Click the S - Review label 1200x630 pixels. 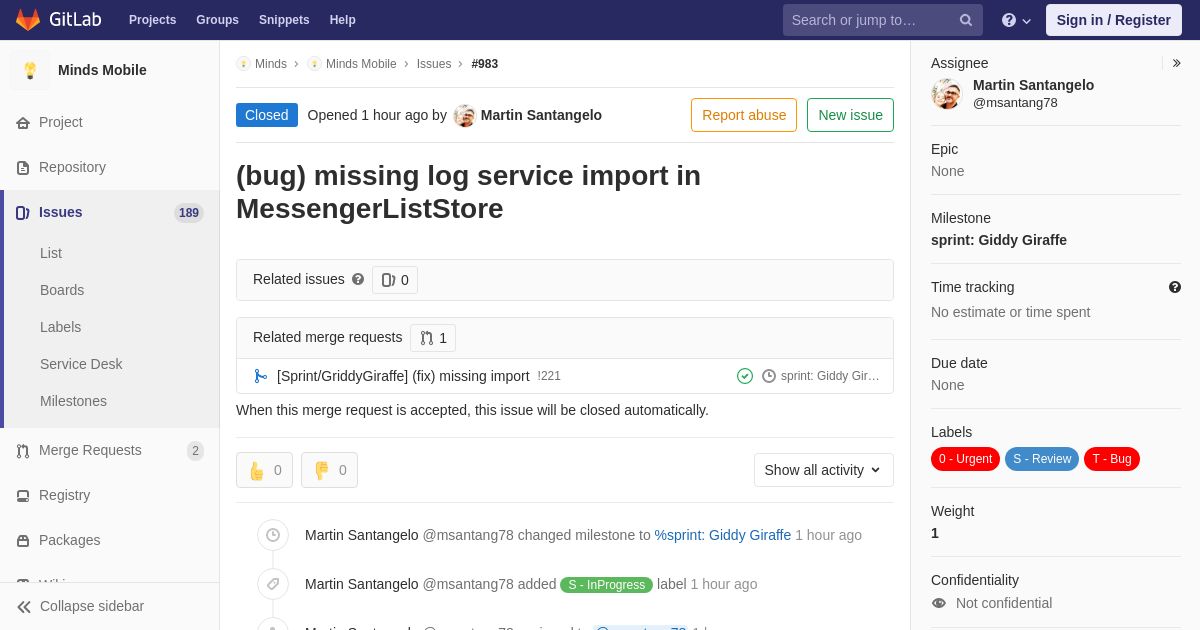tap(1042, 459)
